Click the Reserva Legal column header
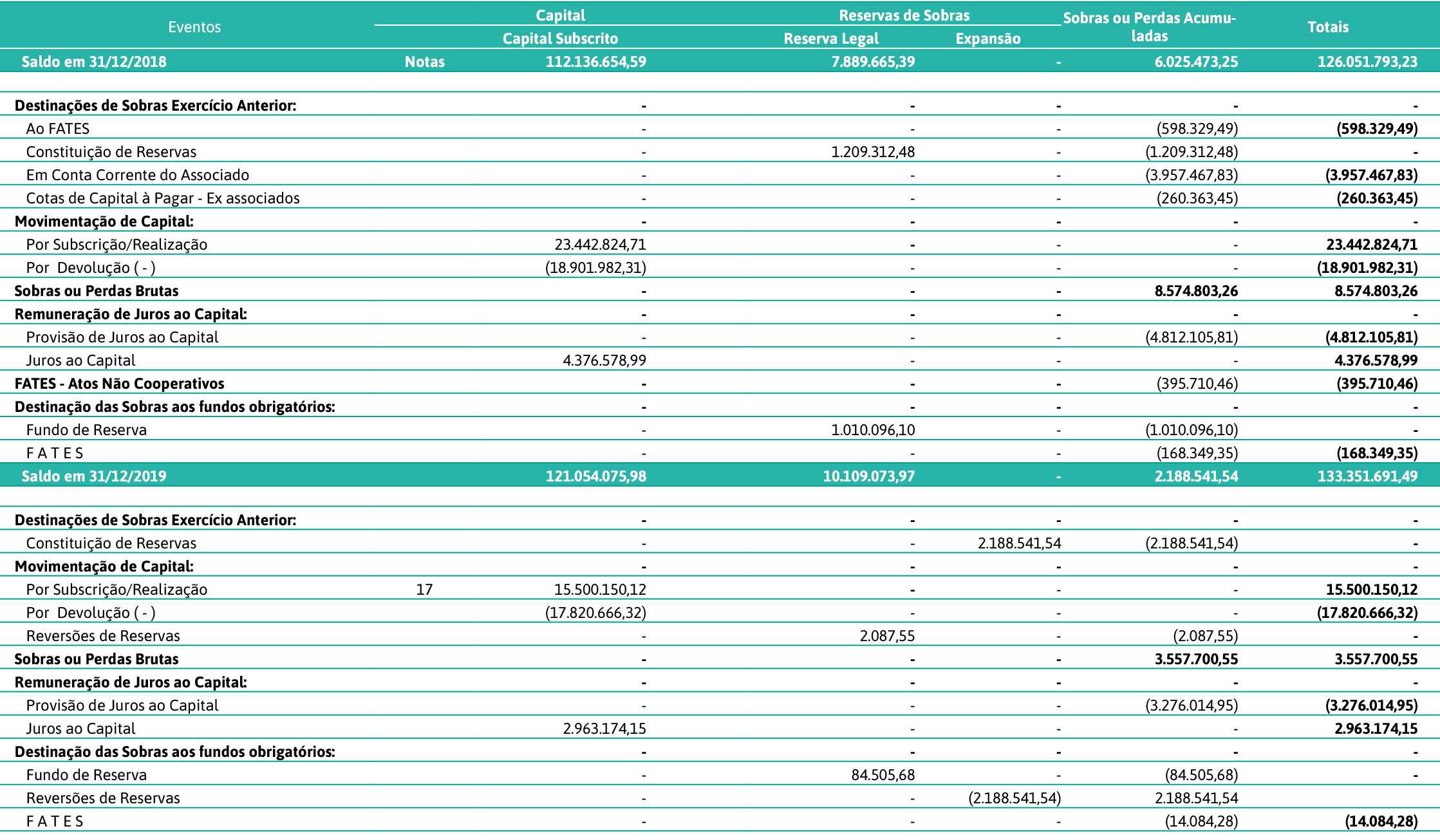The width and height of the screenshot is (1440, 840). point(830,39)
